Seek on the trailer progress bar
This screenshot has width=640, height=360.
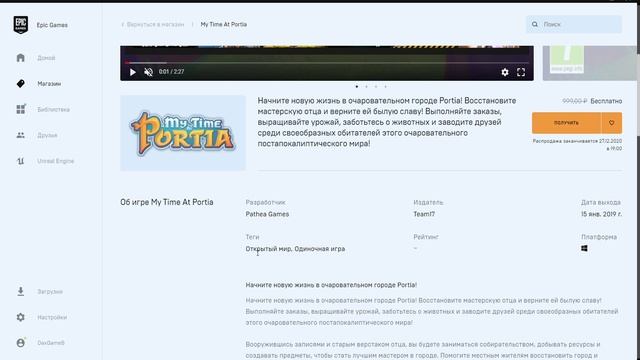click(327, 63)
